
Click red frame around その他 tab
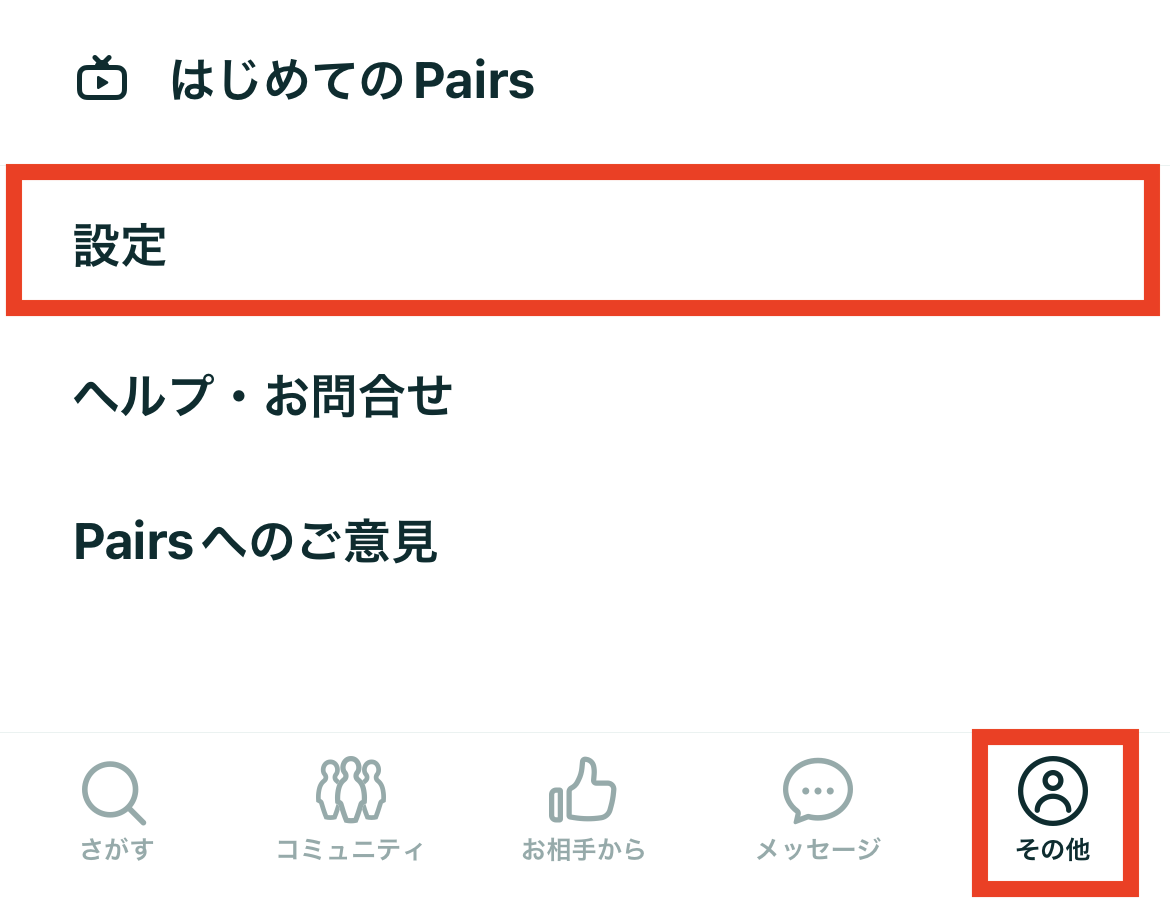(1055, 737)
